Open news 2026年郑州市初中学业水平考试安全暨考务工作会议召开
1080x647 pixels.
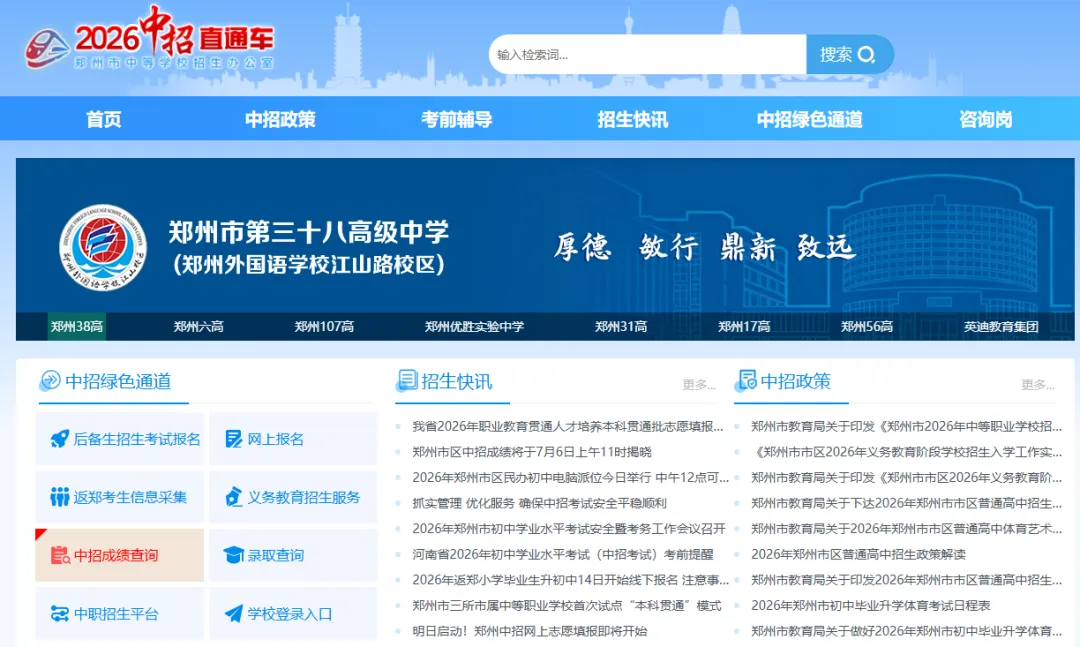coord(569,528)
